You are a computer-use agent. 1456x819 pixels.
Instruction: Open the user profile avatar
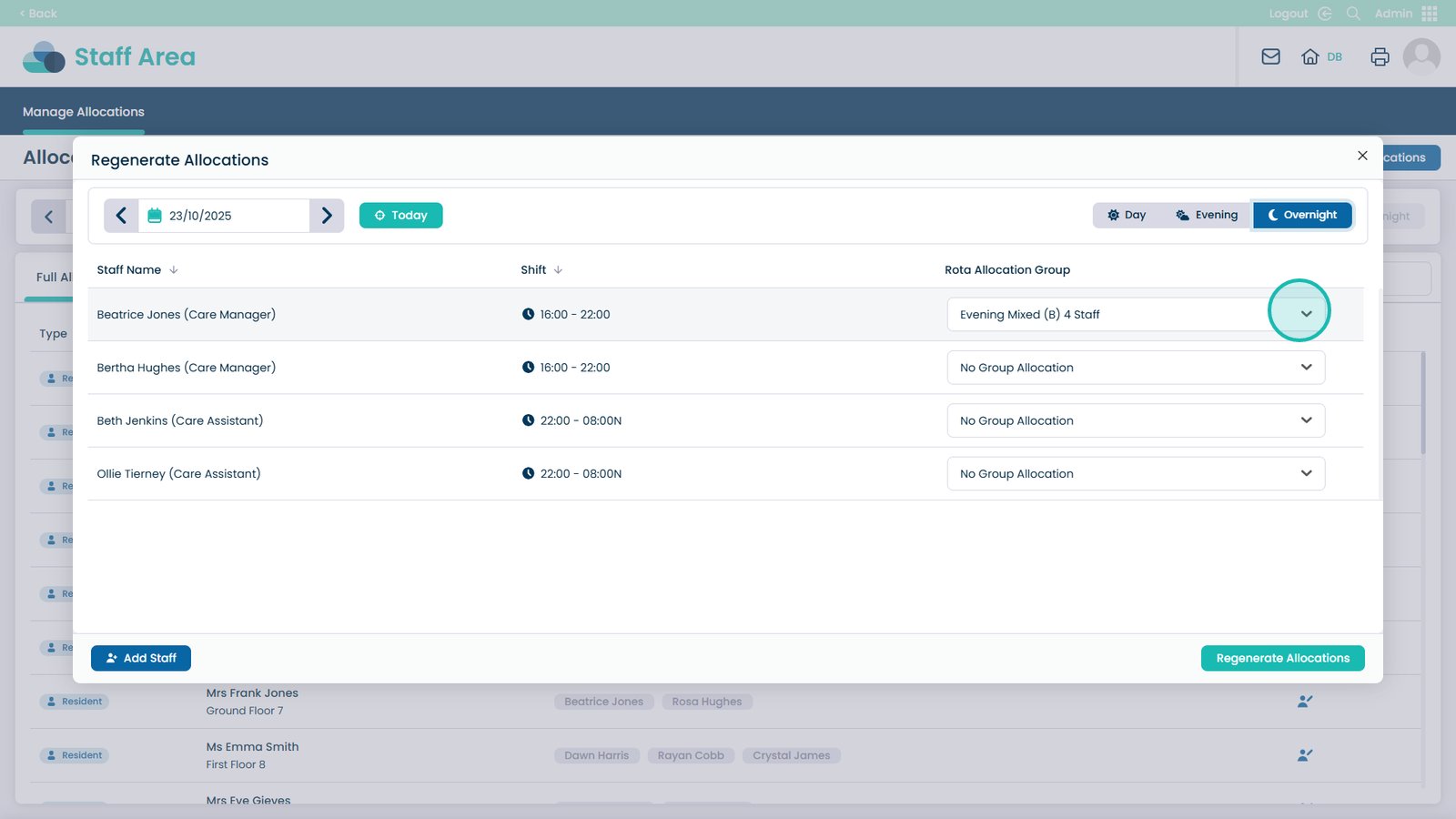(1421, 56)
